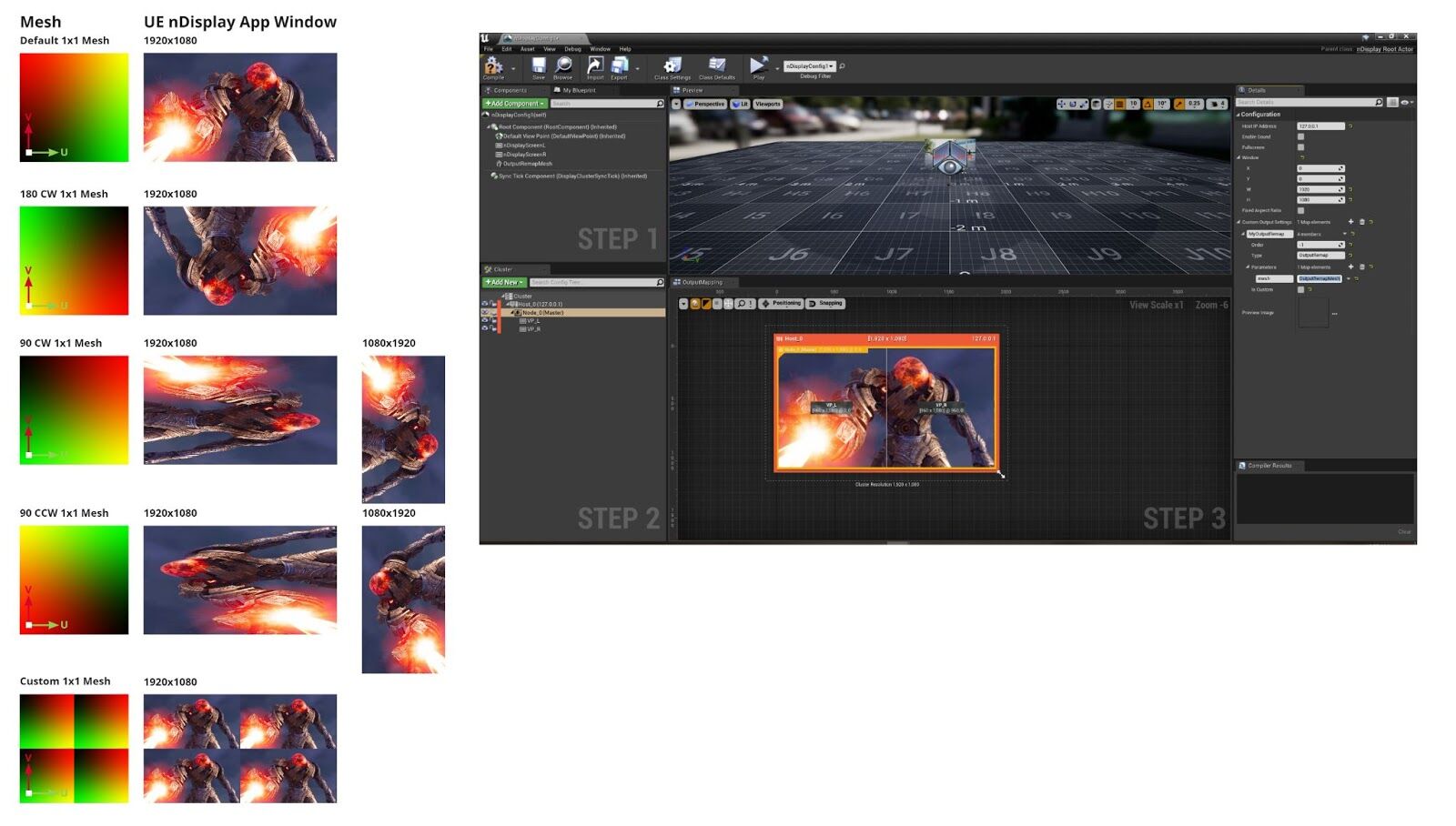Browse to the asset in Content Browser
Screen dimensions: 1456x826
click(x=563, y=66)
